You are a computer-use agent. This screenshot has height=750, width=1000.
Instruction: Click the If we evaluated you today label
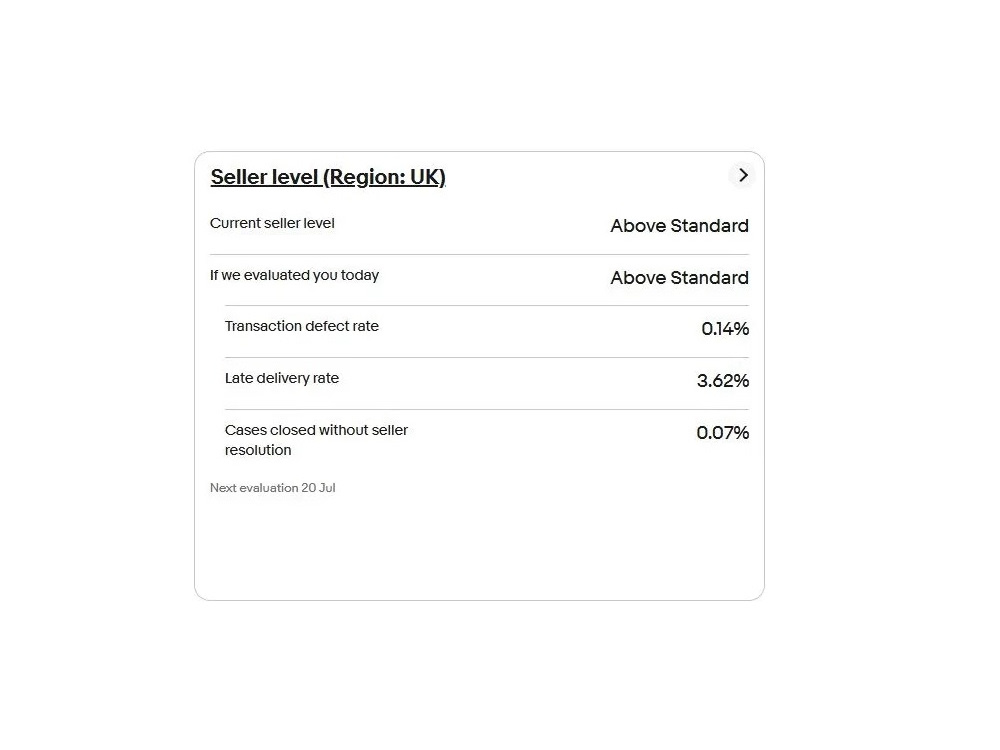click(294, 276)
